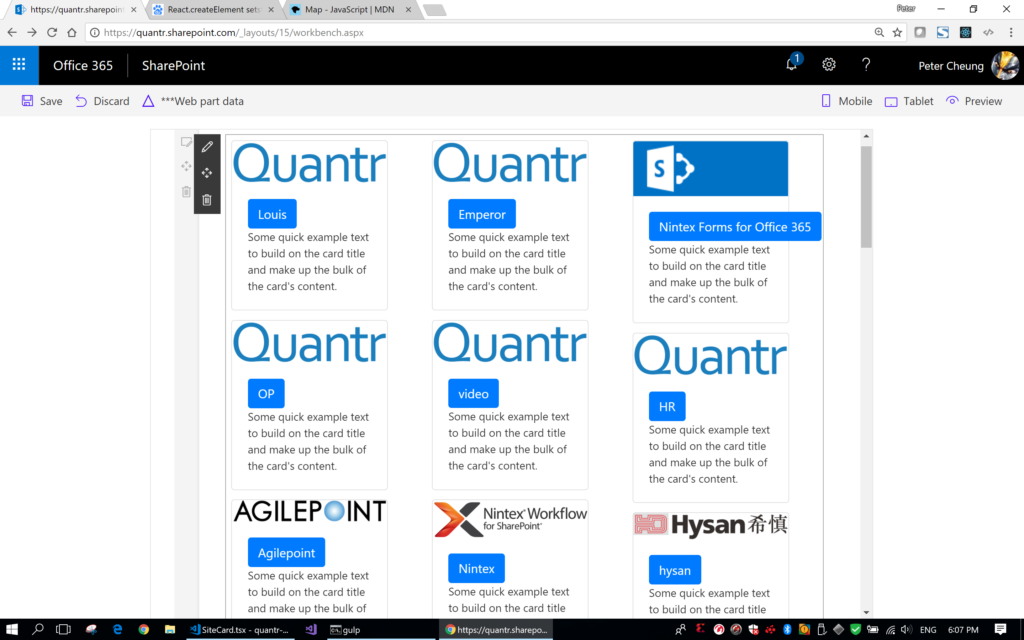This screenshot has height=640, width=1024.
Task: Open Visual Studio from the taskbar
Action: [311, 630]
